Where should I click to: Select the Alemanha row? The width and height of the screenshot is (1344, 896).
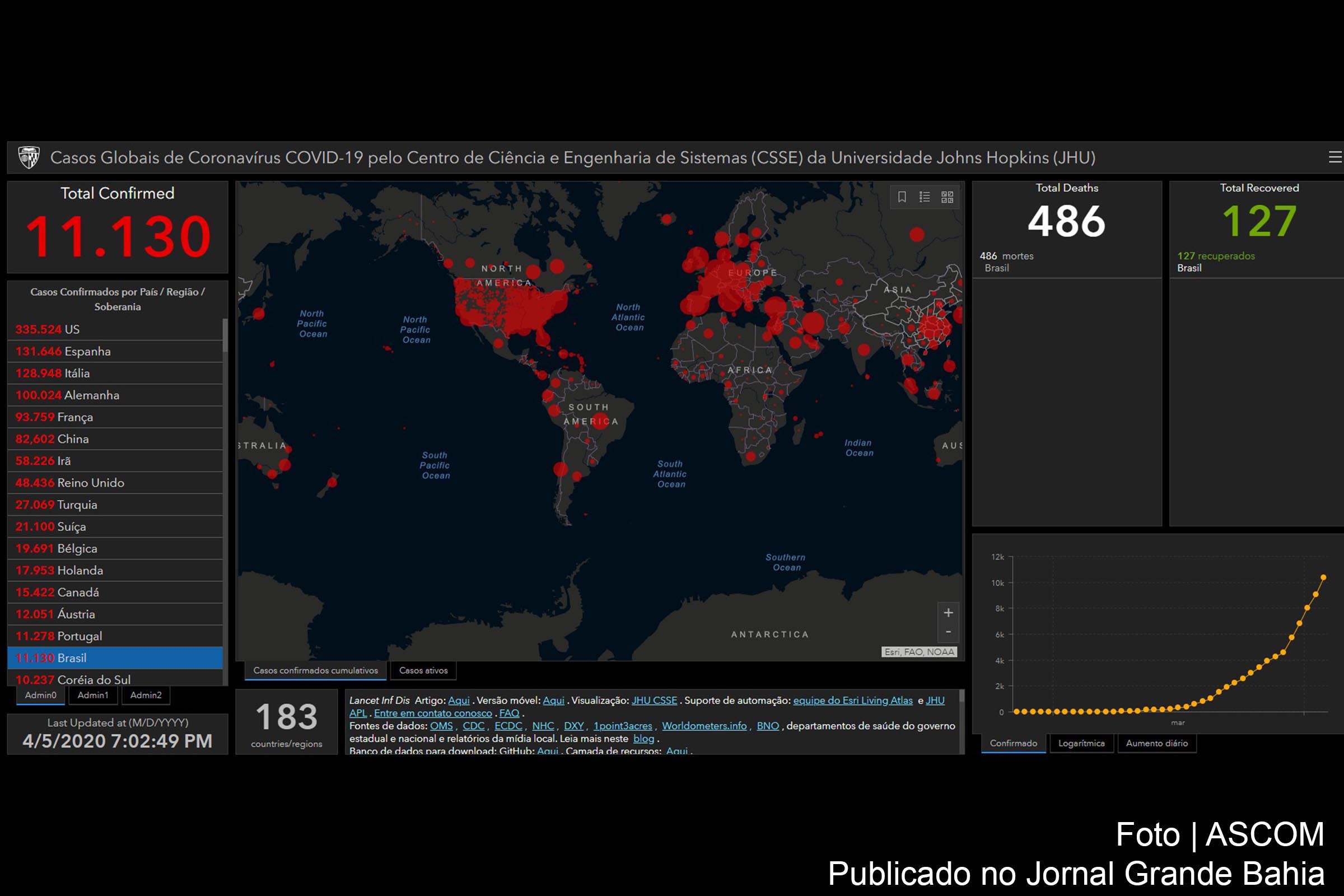pos(115,395)
